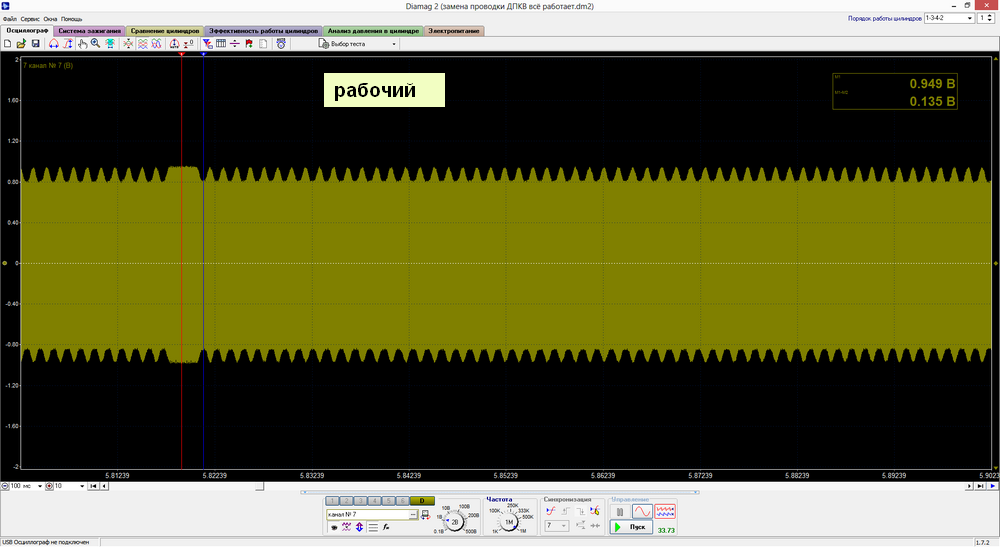This screenshot has width=1000, height=547.
Task: Click the red flag marker icon
Action: (249, 44)
